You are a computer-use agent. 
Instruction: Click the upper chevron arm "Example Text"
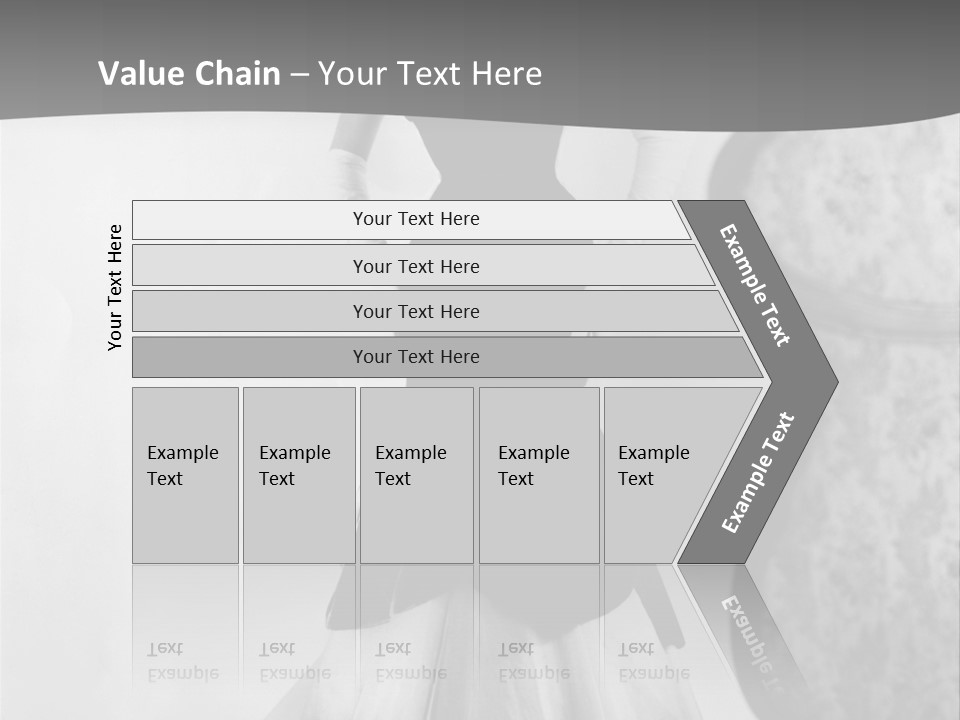click(x=754, y=285)
